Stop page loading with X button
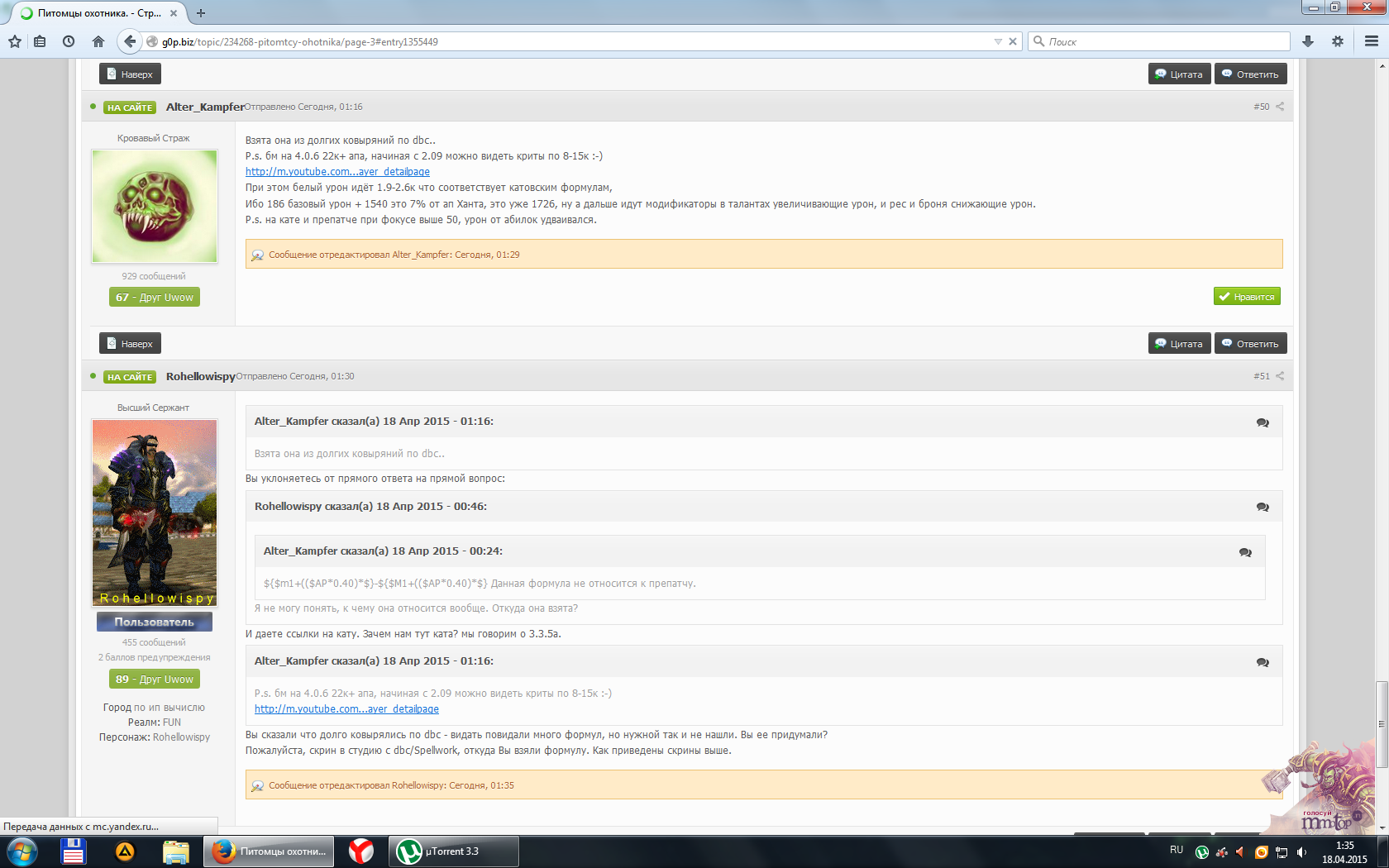The width and height of the screenshot is (1389, 868). click(1013, 41)
